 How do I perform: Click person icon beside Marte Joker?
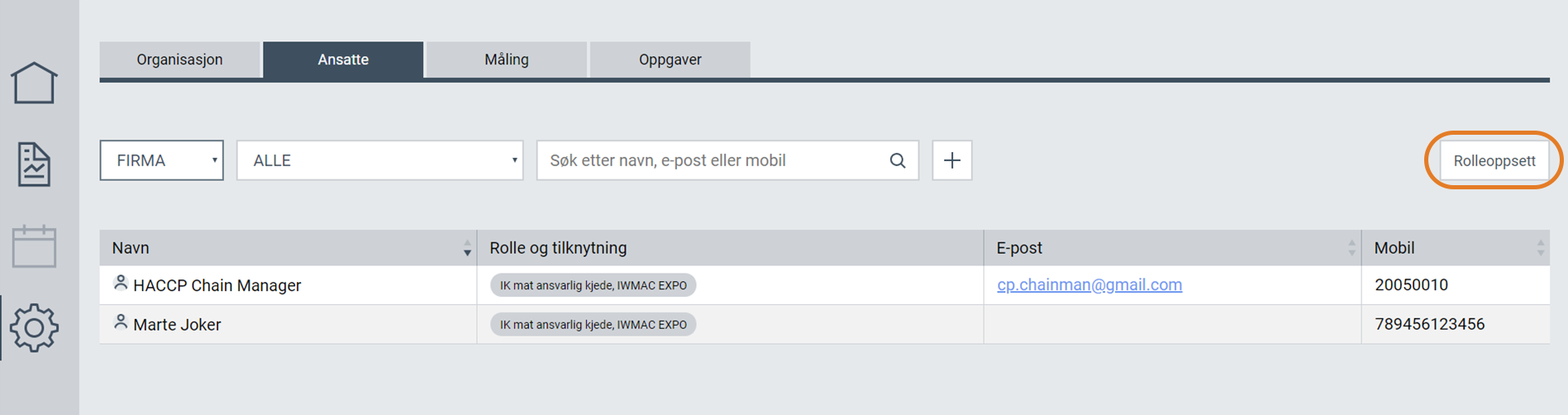click(121, 322)
